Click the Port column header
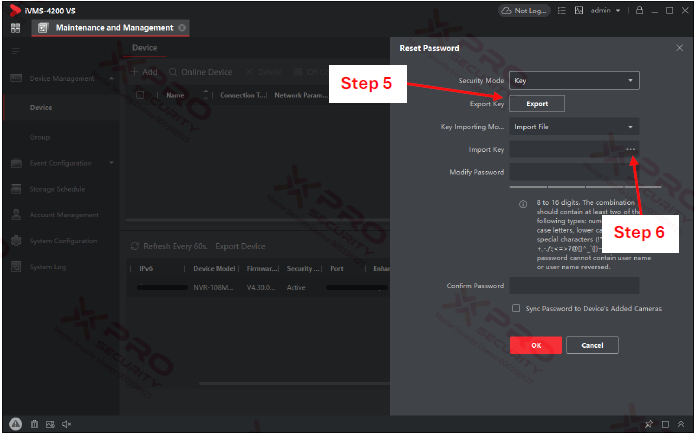Image resolution: width=695 pixels, height=433 pixels. pyautogui.click(x=336, y=269)
